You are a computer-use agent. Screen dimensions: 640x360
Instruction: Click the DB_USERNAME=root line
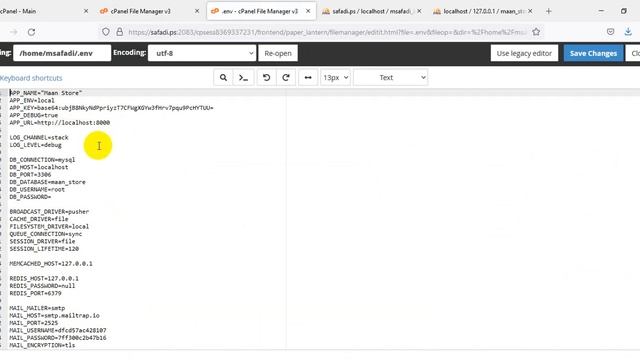37,189
